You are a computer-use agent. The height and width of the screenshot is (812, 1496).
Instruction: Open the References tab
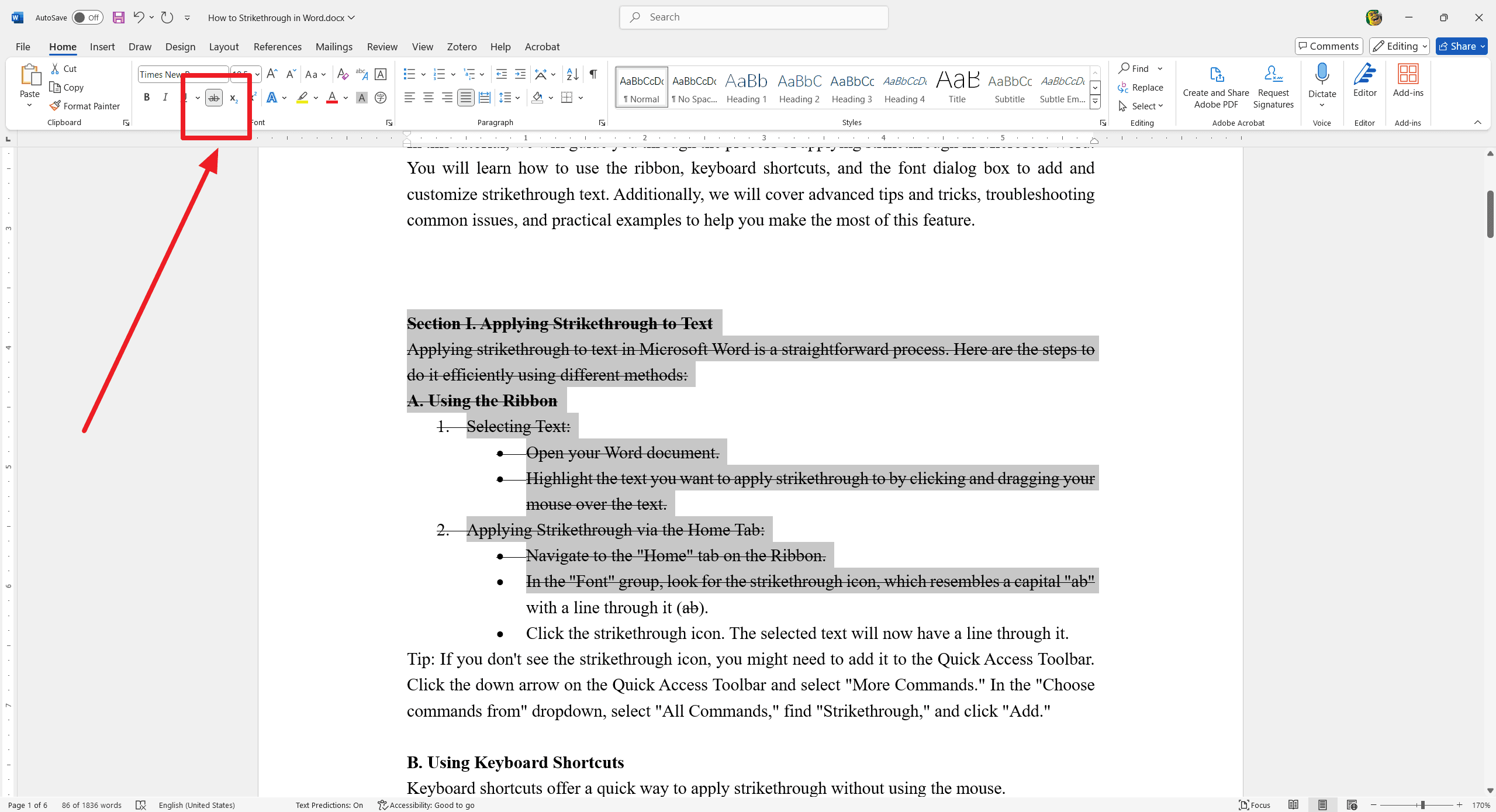click(277, 46)
